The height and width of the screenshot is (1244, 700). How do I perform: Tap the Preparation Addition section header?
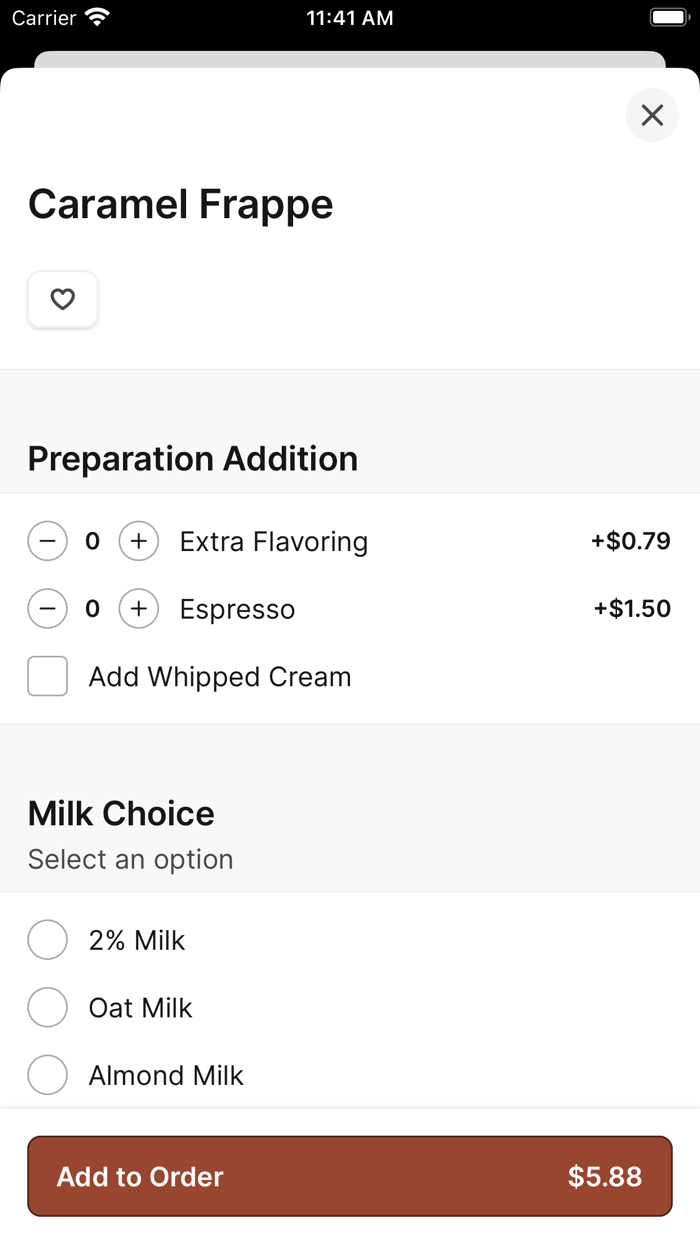pos(193,459)
